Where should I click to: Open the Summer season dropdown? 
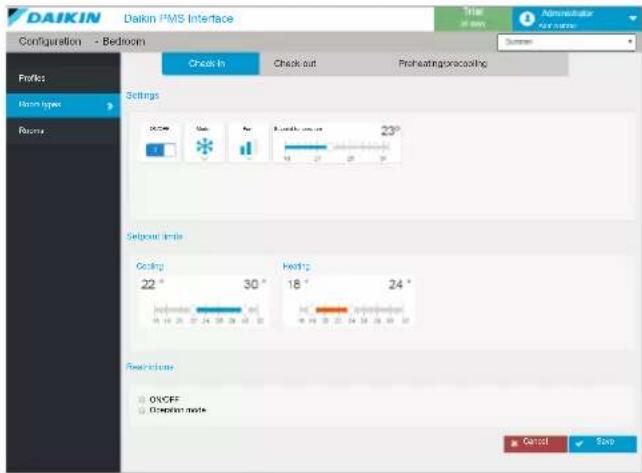click(566, 42)
